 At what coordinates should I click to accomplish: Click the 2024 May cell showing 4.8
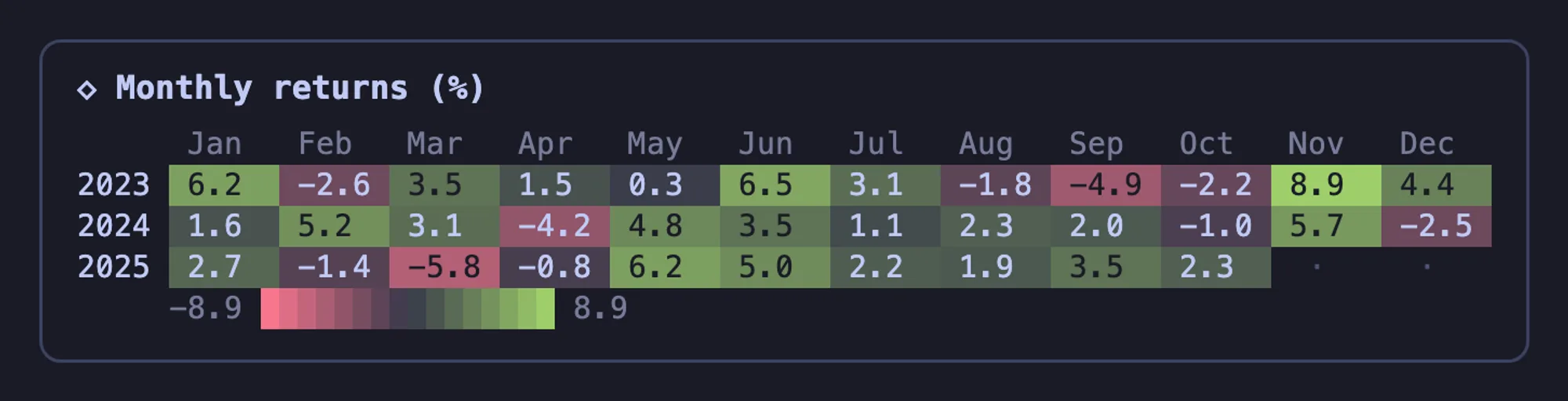coord(665,226)
